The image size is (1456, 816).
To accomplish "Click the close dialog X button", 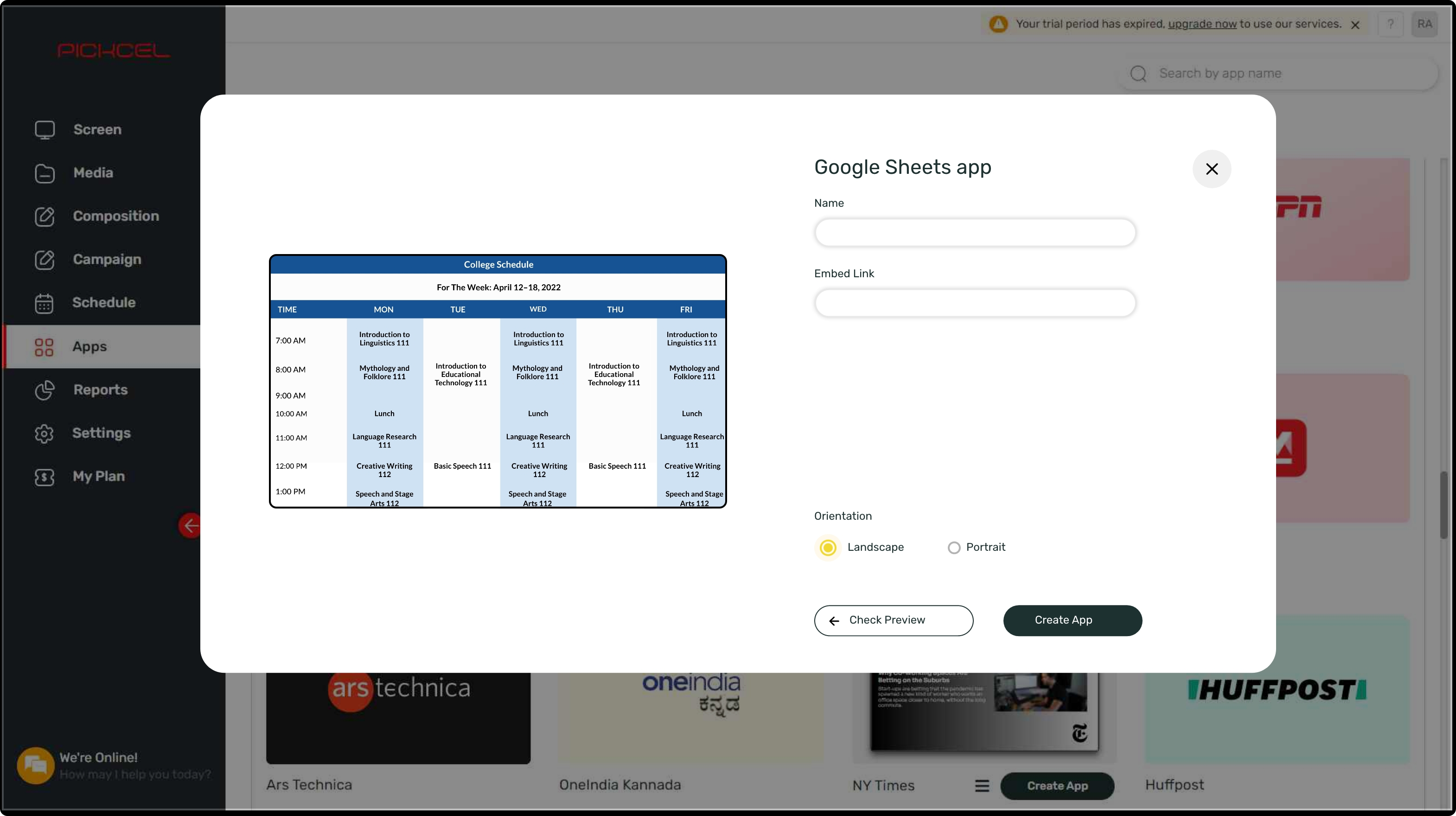I will [x=1211, y=168].
